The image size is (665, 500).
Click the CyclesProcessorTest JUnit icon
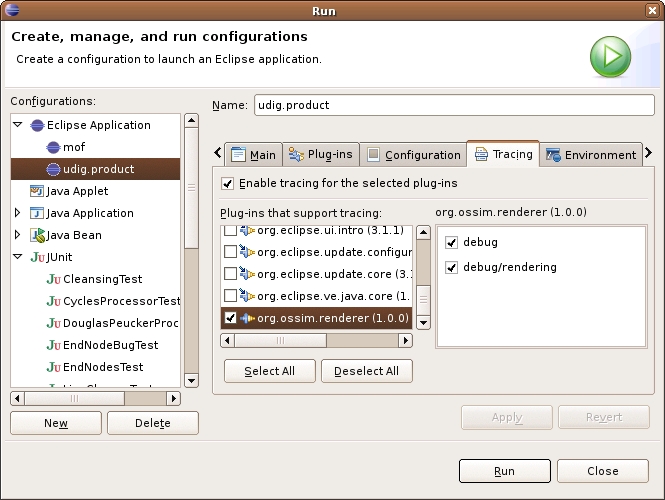[x=53, y=301]
